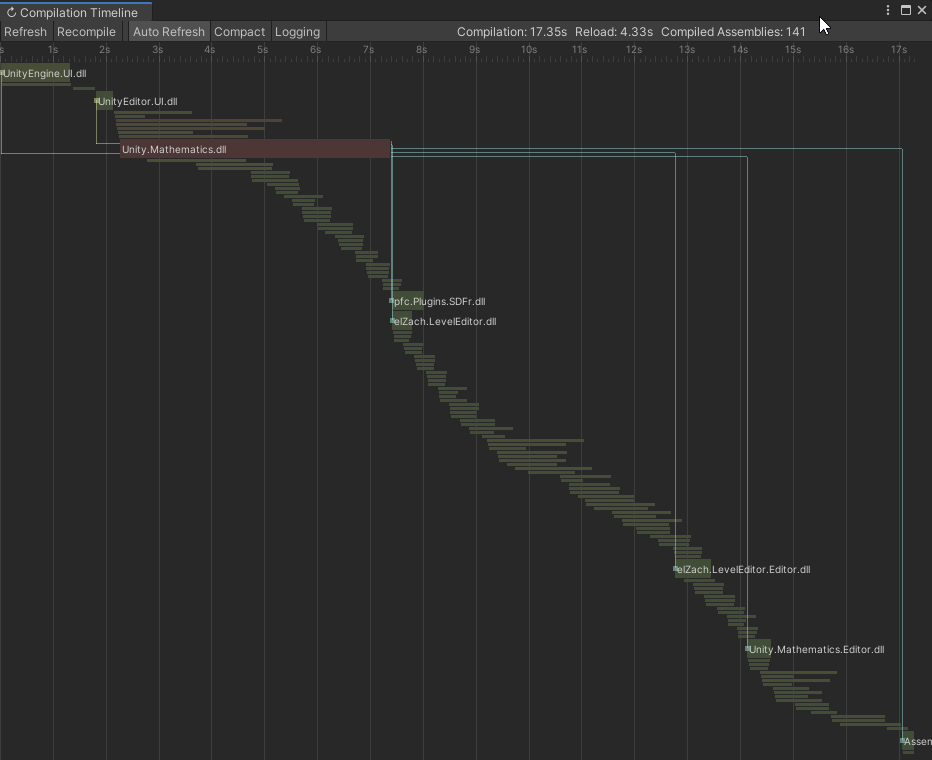Click the 10s mark on the time ruler
The height and width of the screenshot is (760, 932).
click(530, 47)
